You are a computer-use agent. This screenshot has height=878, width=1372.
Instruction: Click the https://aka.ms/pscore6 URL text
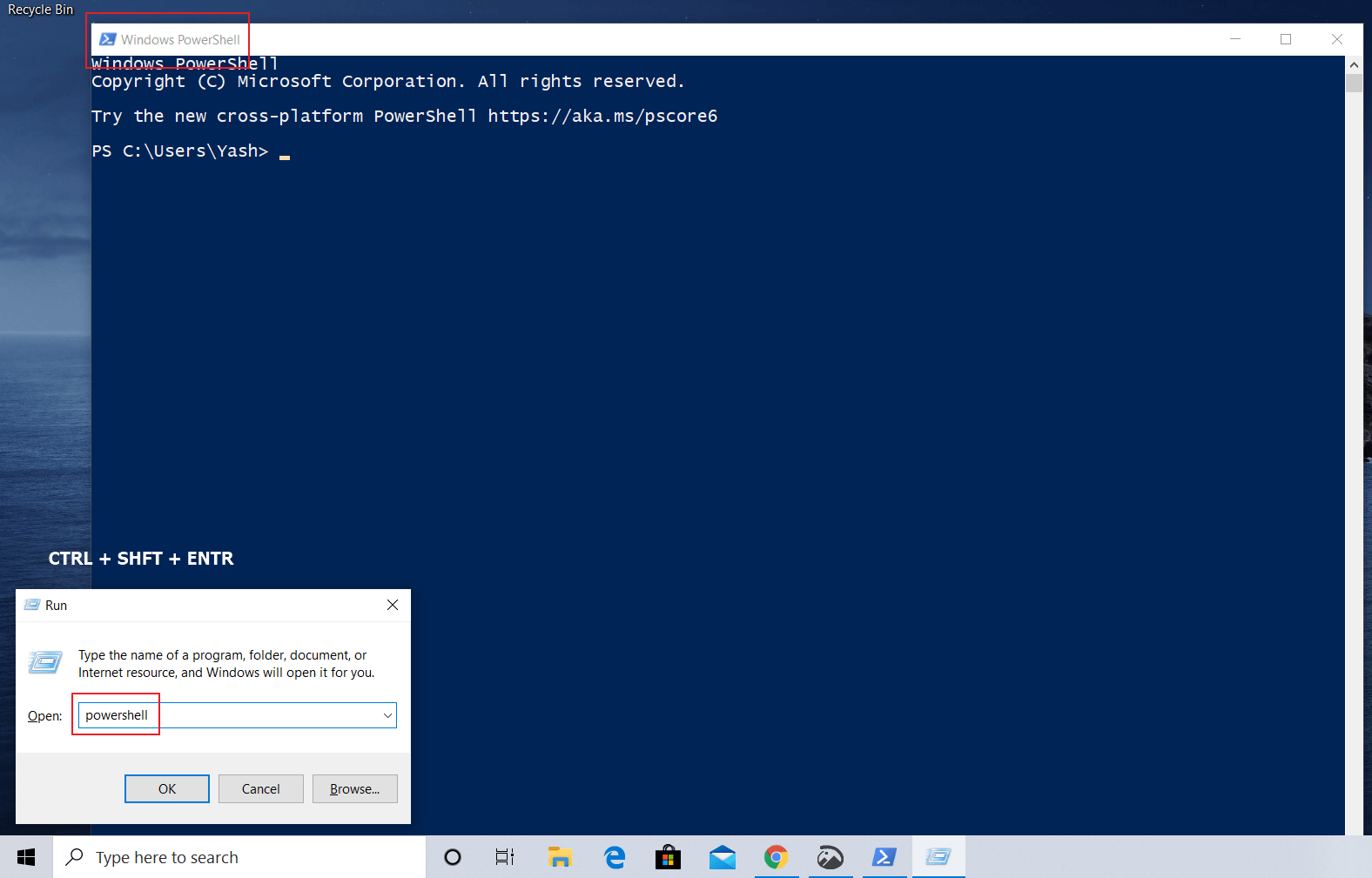[602, 116]
